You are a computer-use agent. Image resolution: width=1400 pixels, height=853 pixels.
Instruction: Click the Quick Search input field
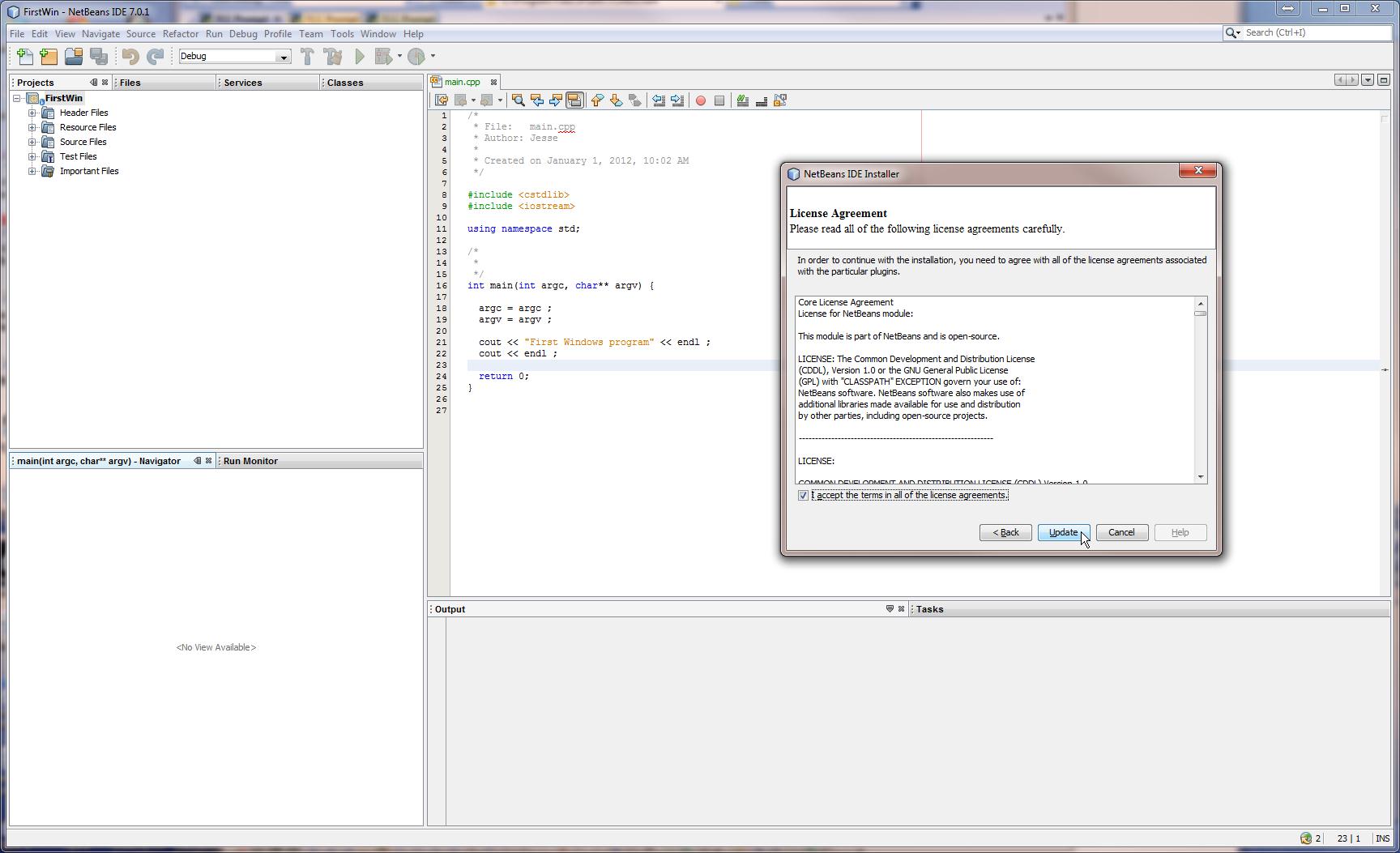tap(1317, 32)
